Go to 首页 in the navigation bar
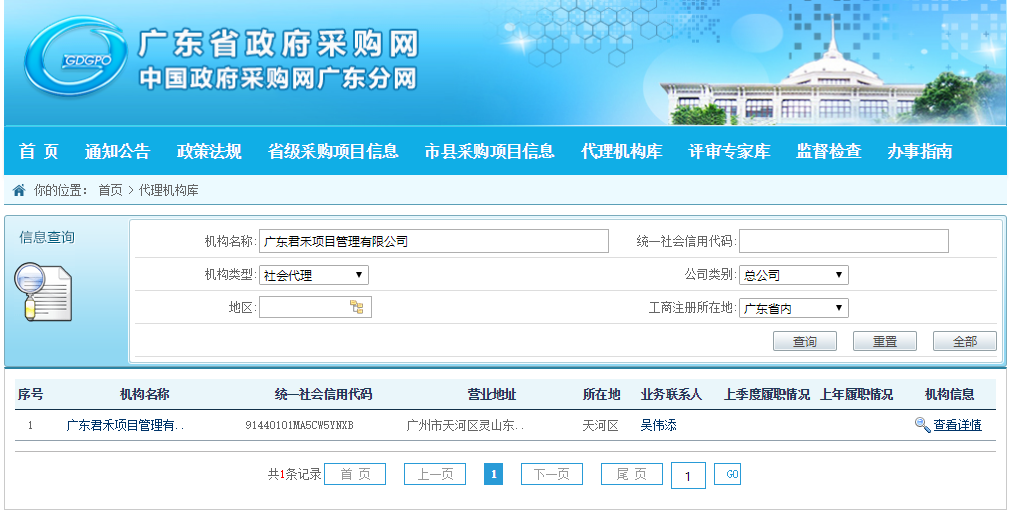The image size is (1009, 511). (39, 151)
